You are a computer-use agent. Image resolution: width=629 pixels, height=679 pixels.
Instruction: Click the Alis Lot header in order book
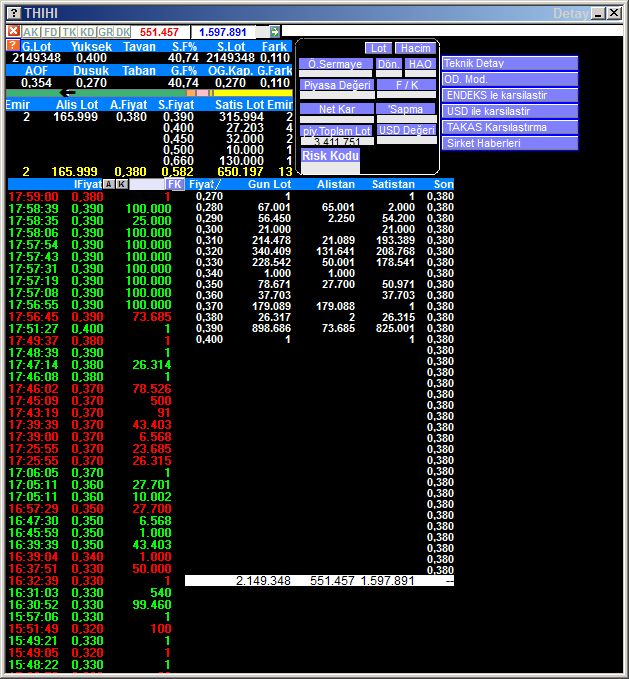coord(77,105)
